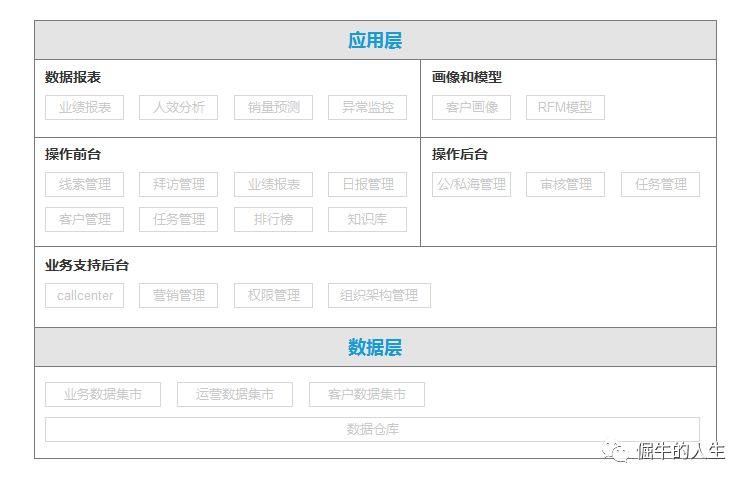Click the 应用层 header title
The height and width of the screenshot is (484, 750).
coord(375,40)
